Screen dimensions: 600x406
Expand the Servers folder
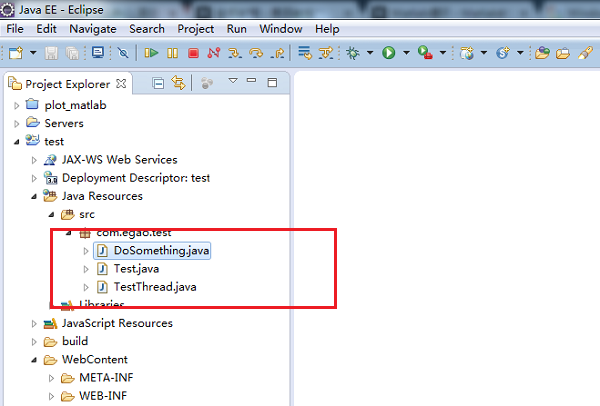[16, 124]
